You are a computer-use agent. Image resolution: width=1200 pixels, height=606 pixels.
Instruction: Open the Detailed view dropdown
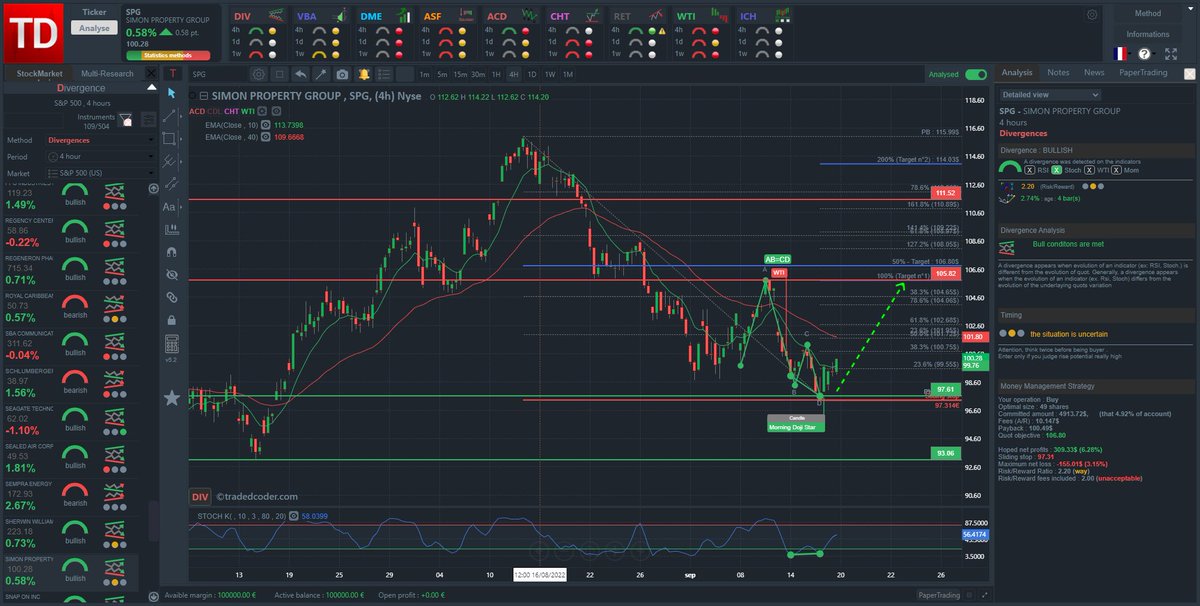click(1051, 95)
